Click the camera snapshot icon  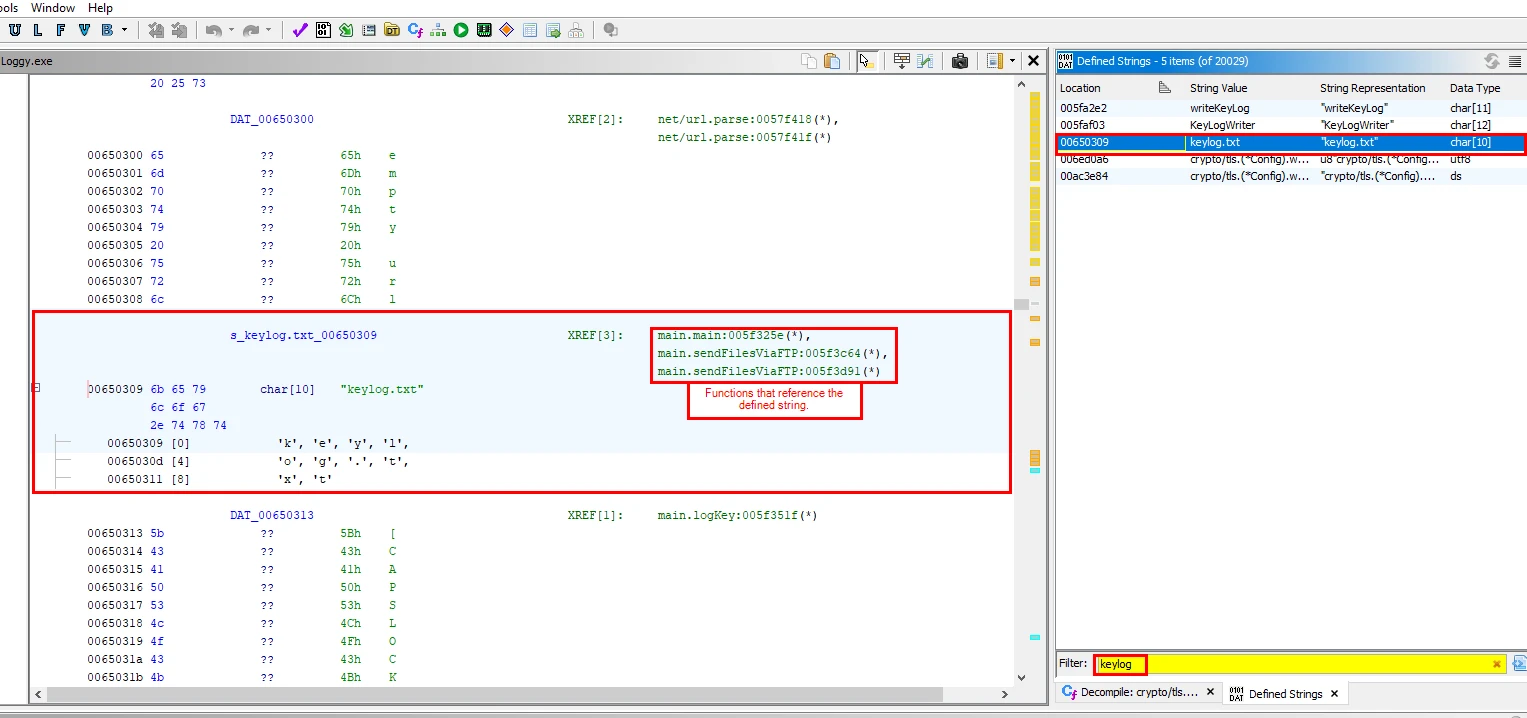click(960, 61)
